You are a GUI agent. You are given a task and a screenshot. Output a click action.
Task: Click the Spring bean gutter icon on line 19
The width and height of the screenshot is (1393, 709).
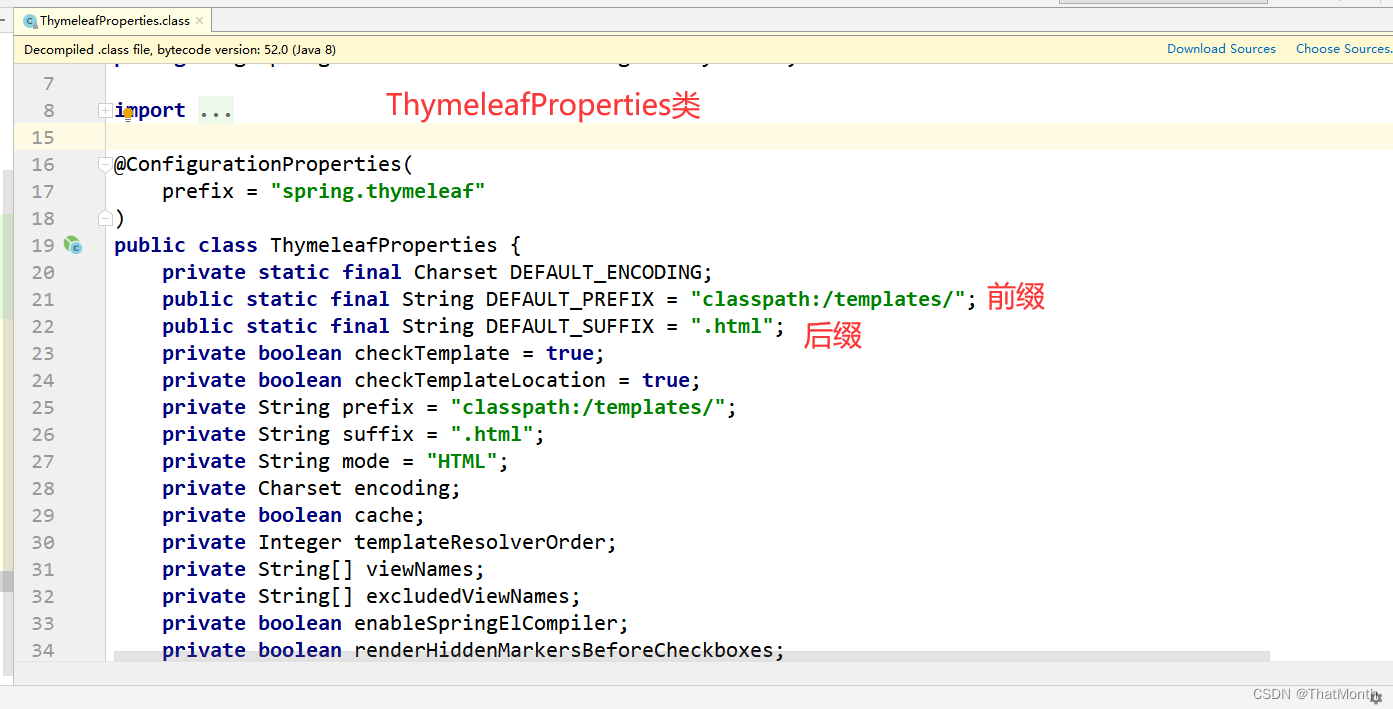pyautogui.click(x=72, y=245)
